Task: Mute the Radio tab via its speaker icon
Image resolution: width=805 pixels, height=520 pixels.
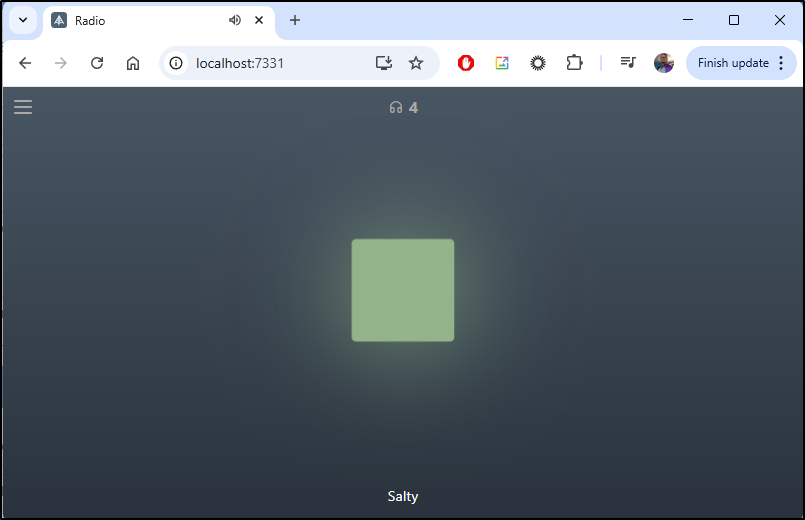Action: 235,21
